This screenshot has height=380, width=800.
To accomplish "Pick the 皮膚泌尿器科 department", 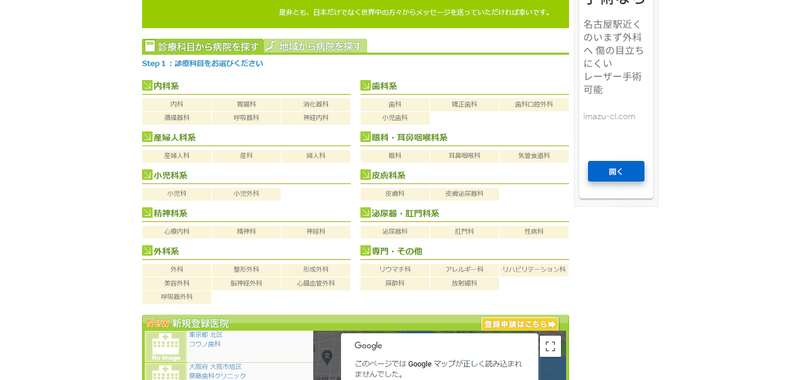I will pyautogui.click(x=464, y=194).
